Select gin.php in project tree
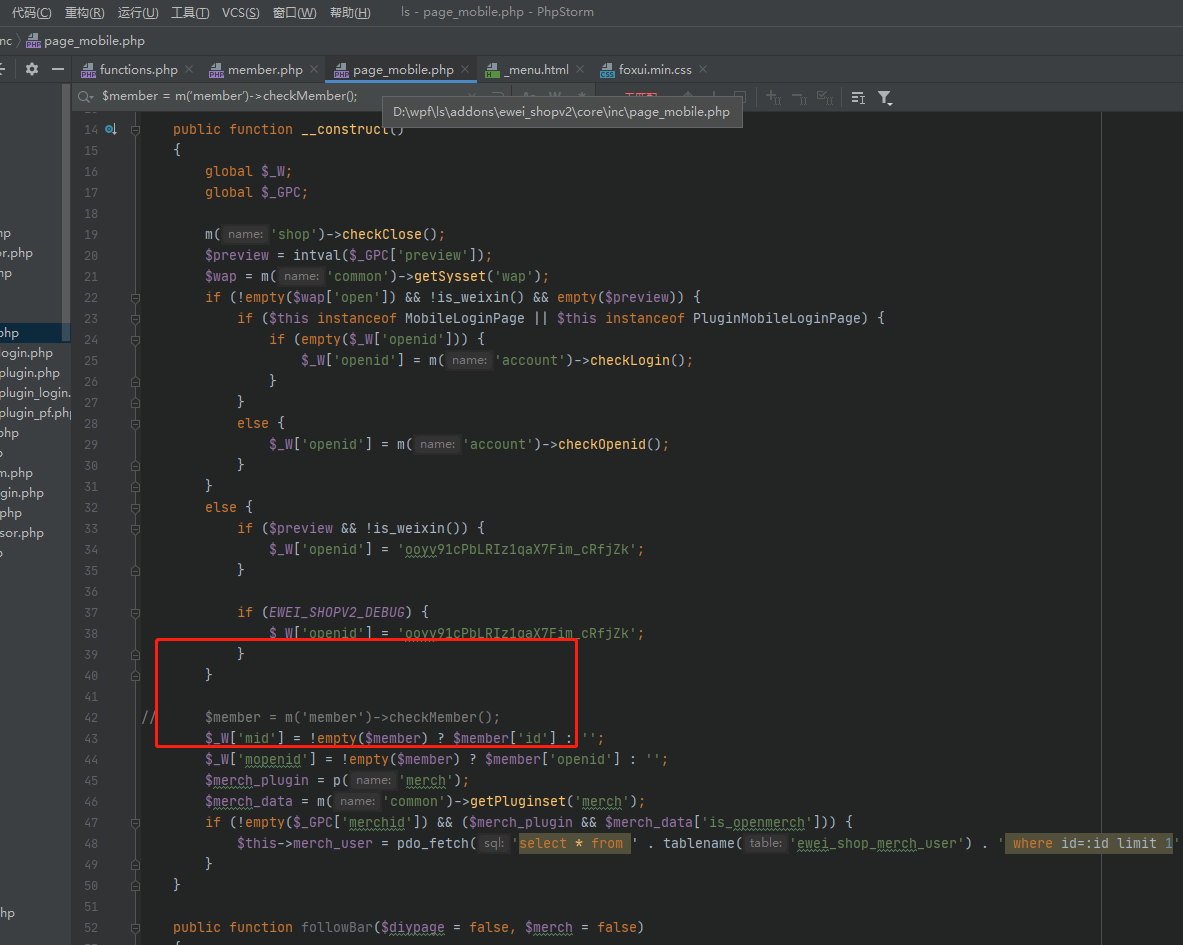 pyautogui.click(x=23, y=492)
